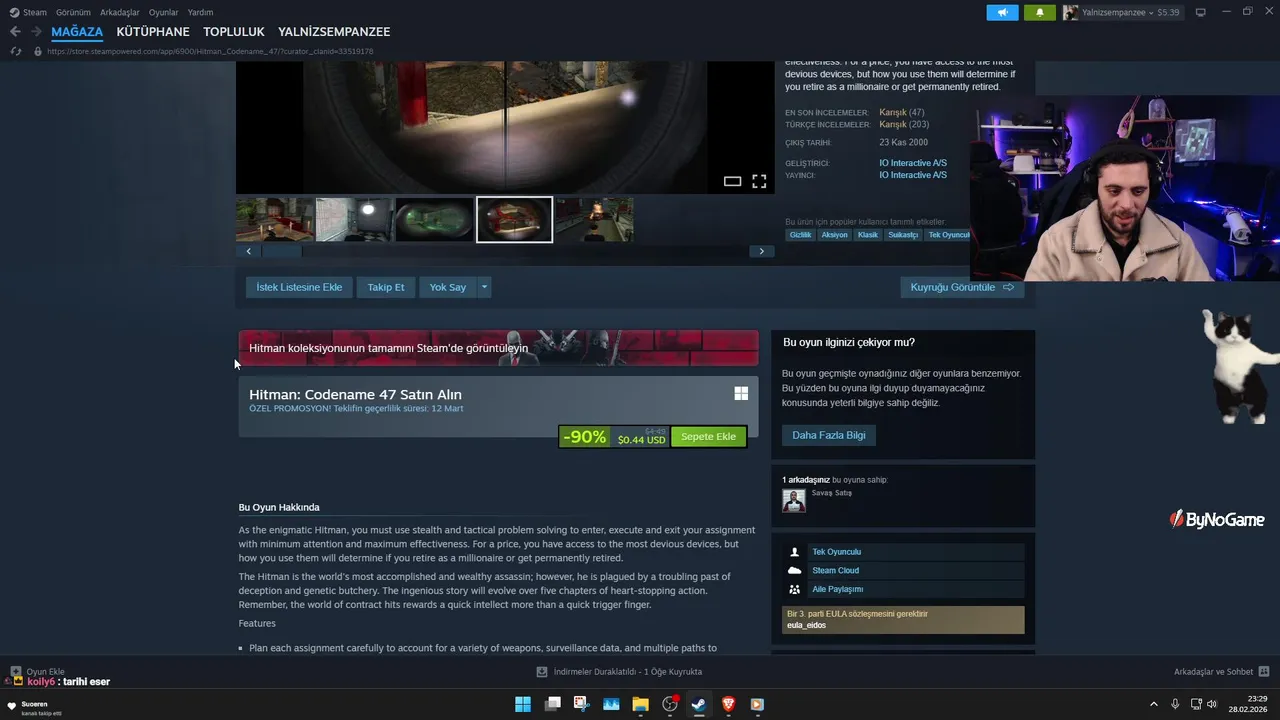The width and height of the screenshot is (1280, 720).
Task: Open developer IO Interactive A/S link
Action: (913, 163)
